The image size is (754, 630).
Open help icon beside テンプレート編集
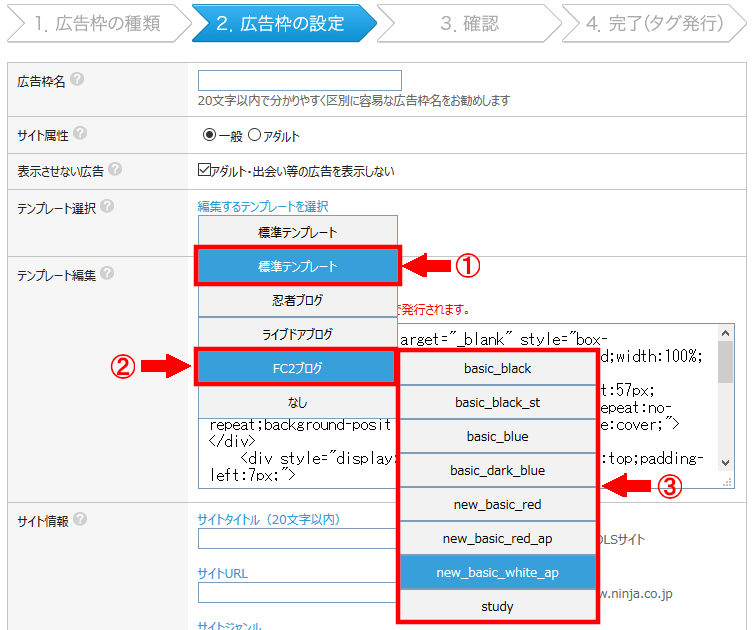(x=107, y=273)
